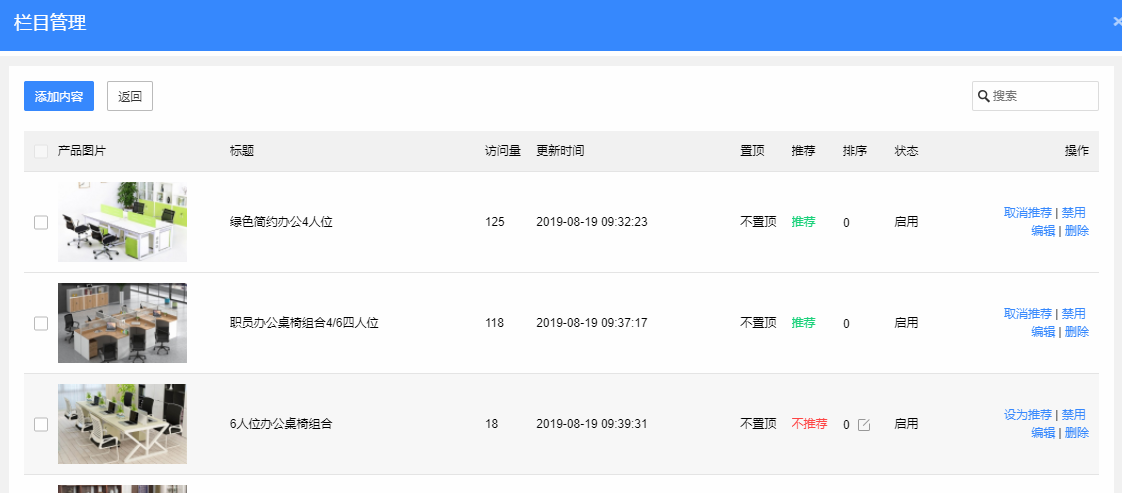Click the 状态 column header
Screen dimensions: 1122x493
[x=907, y=151]
